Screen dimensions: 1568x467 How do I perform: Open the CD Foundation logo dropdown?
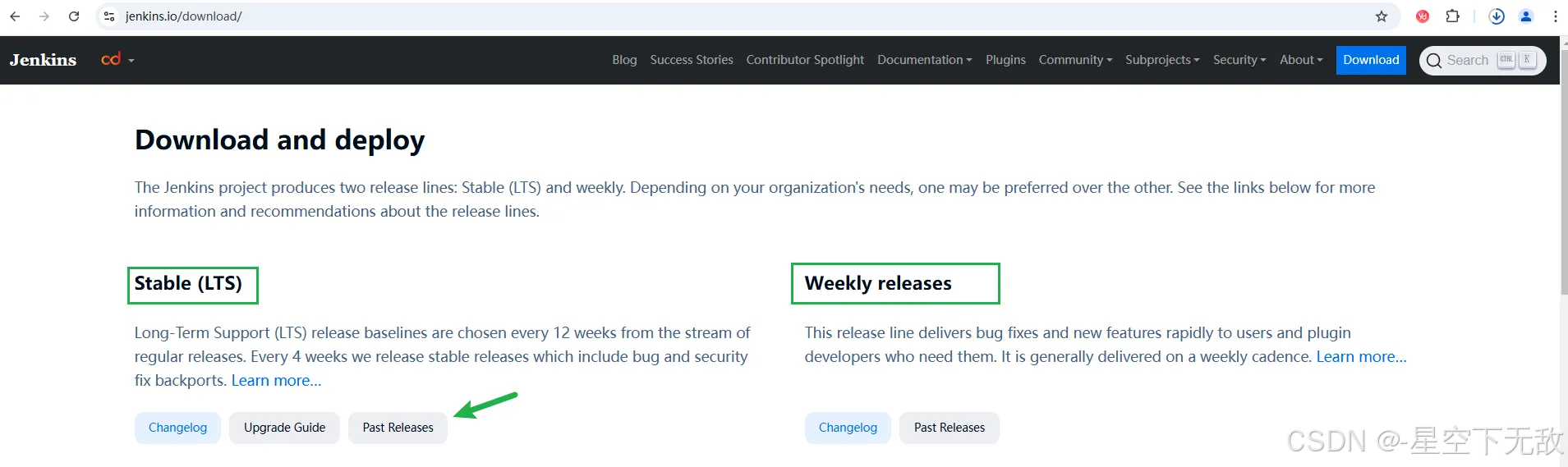[117, 60]
